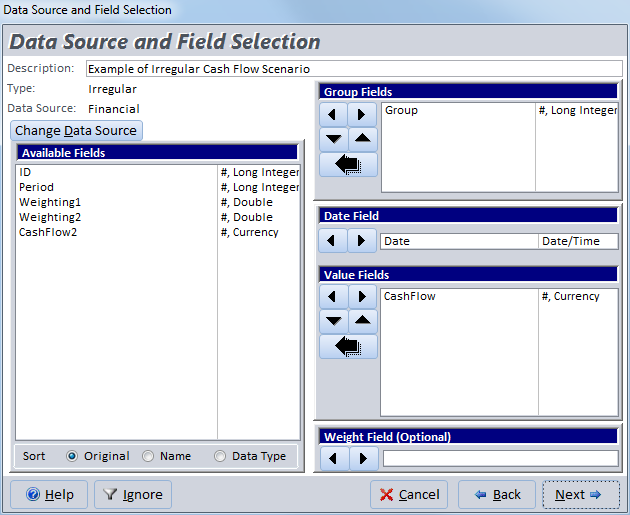
Task: Click Change Data Source button
Action: (x=76, y=131)
